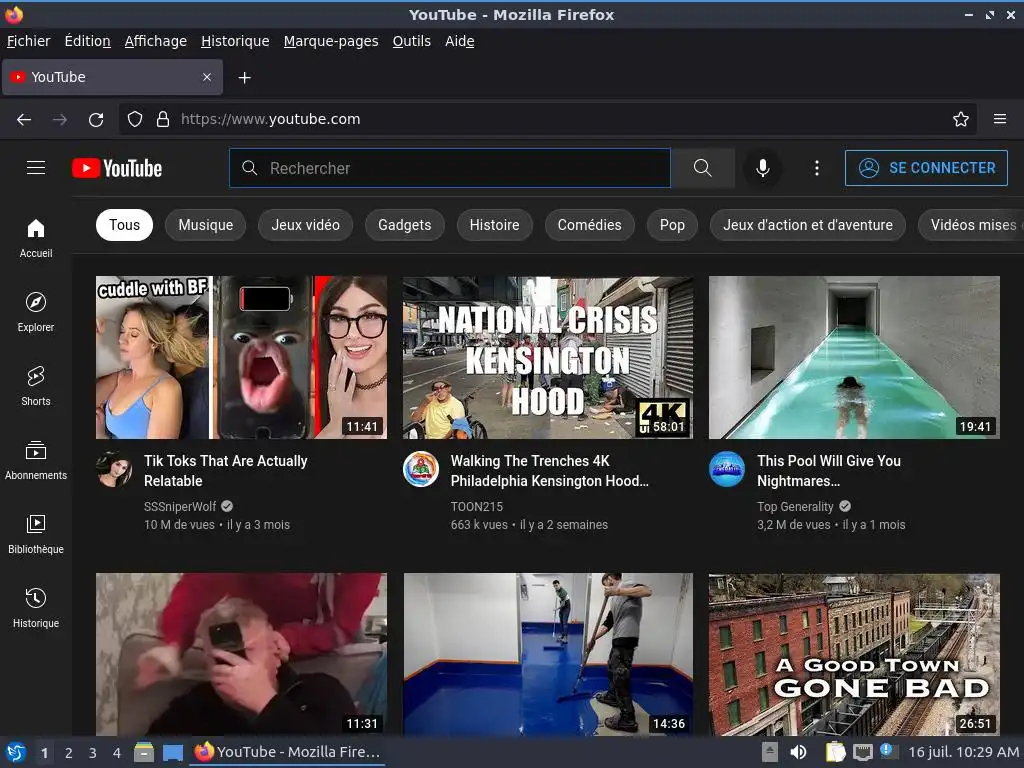The image size is (1024, 768).
Task: Open Firefox application menu button
Action: click(x=1000, y=119)
